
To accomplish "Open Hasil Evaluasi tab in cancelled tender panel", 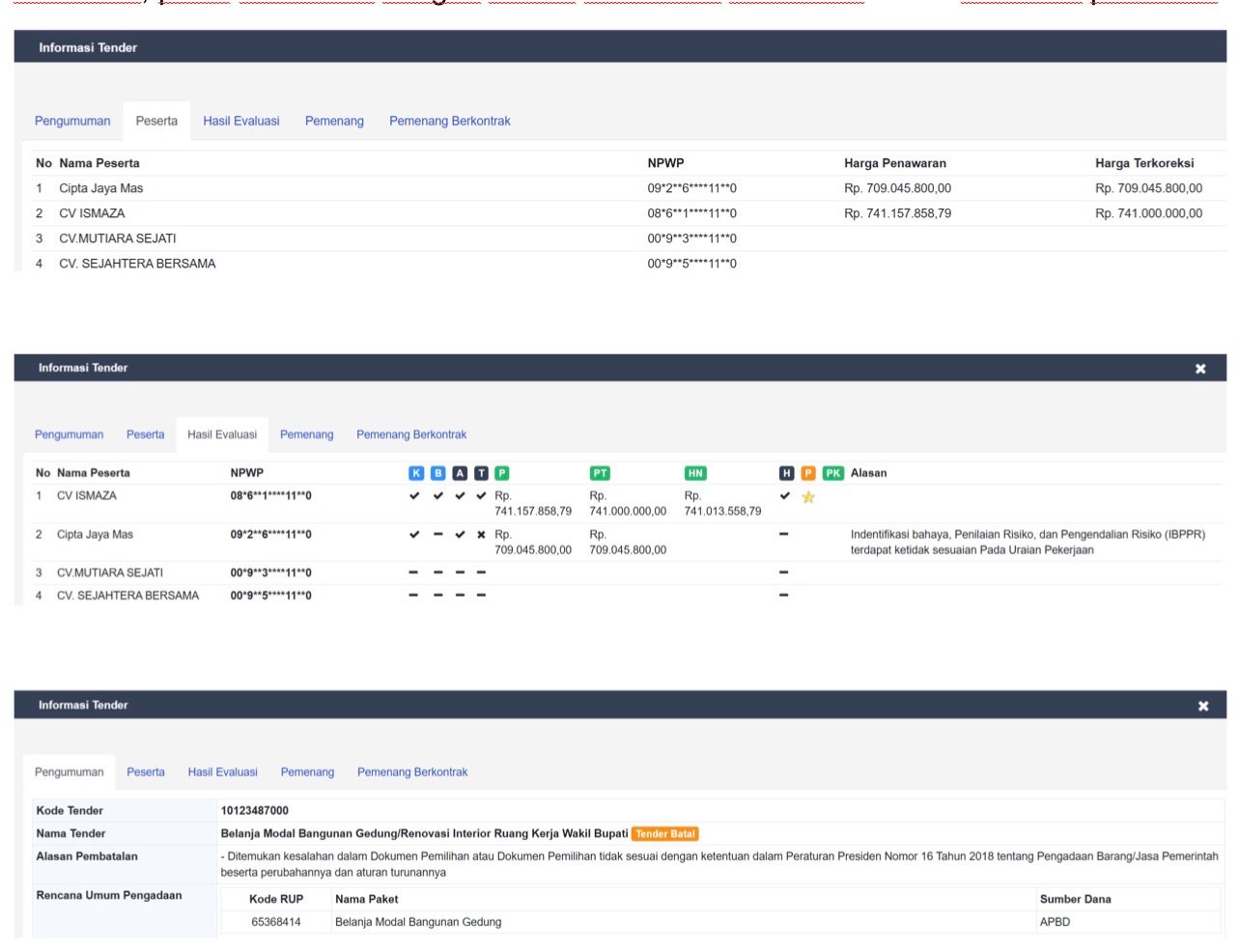I will tap(223, 772).
